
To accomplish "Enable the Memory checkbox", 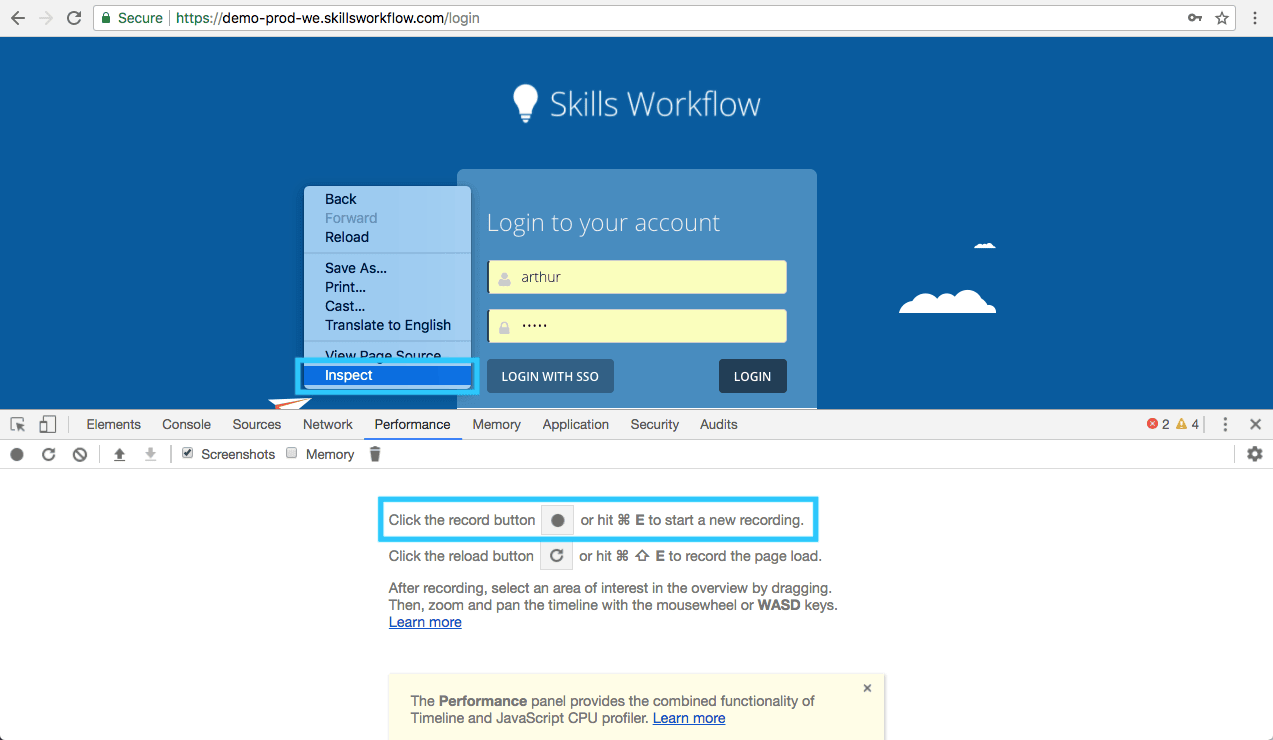I will tap(292, 453).
